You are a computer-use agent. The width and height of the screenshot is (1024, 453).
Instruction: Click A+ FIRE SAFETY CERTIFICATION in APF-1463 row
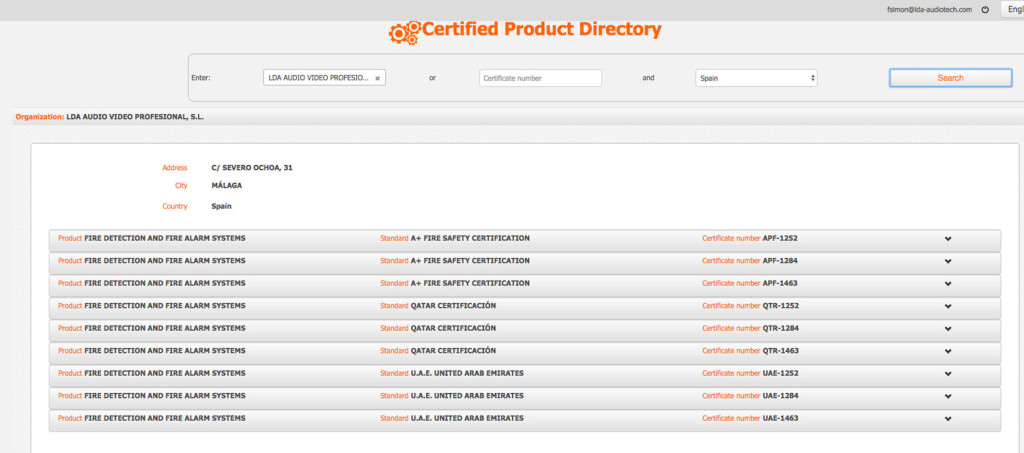470,283
